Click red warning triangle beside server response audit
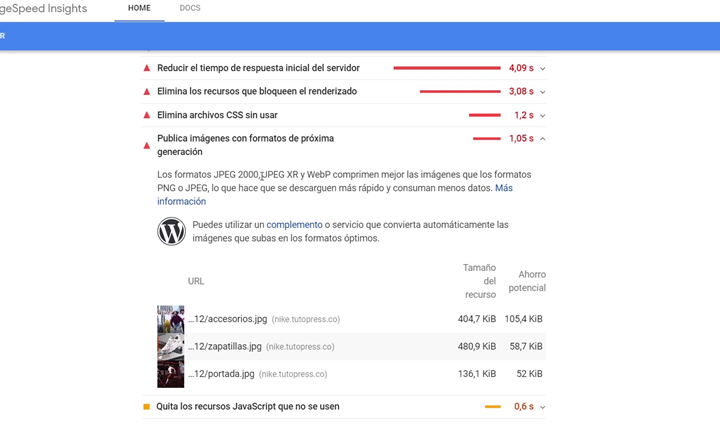The height and width of the screenshot is (430, 720). coord(147,68)
